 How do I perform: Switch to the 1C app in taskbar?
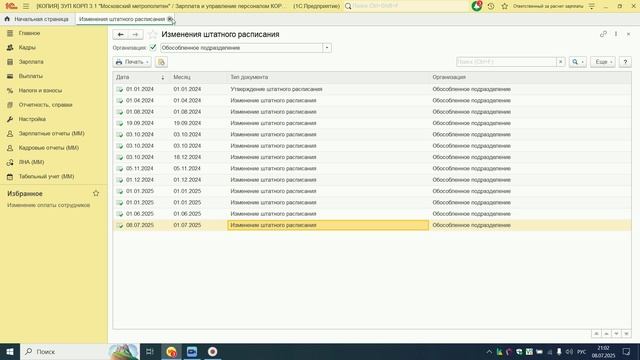point(171,351)
